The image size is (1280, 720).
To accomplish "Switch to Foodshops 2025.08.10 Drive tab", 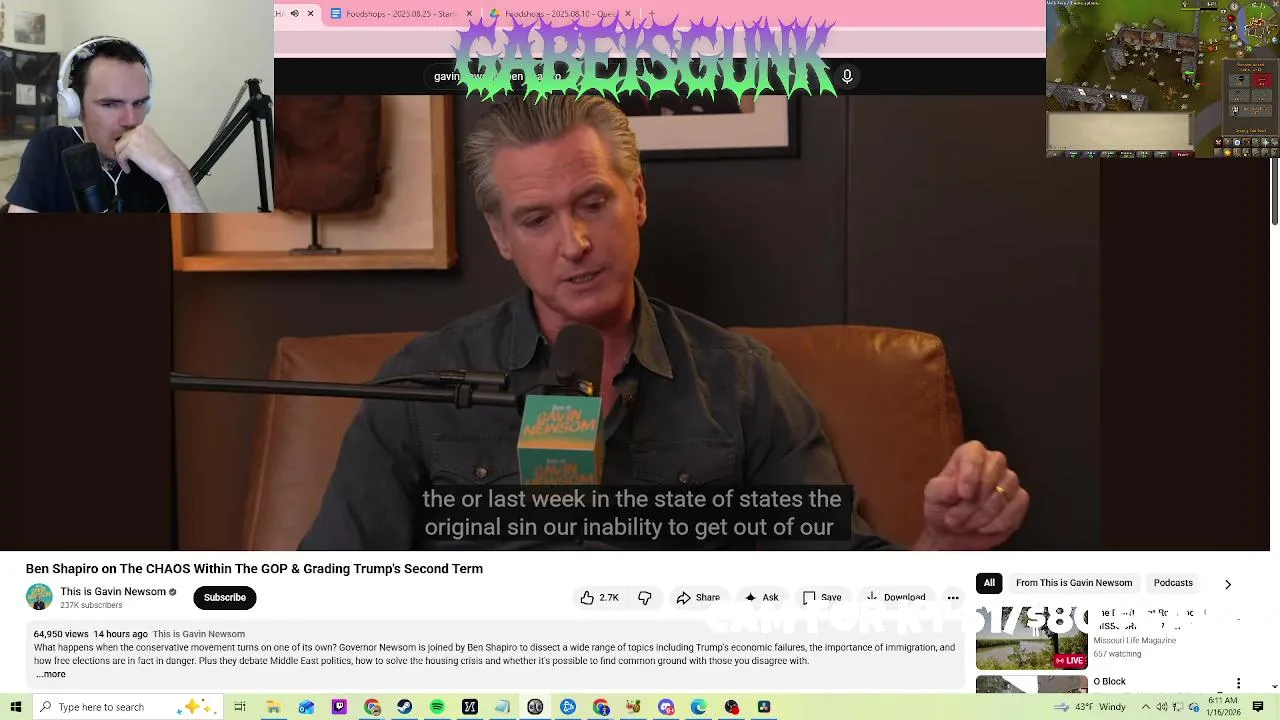I will coord(558,13).
